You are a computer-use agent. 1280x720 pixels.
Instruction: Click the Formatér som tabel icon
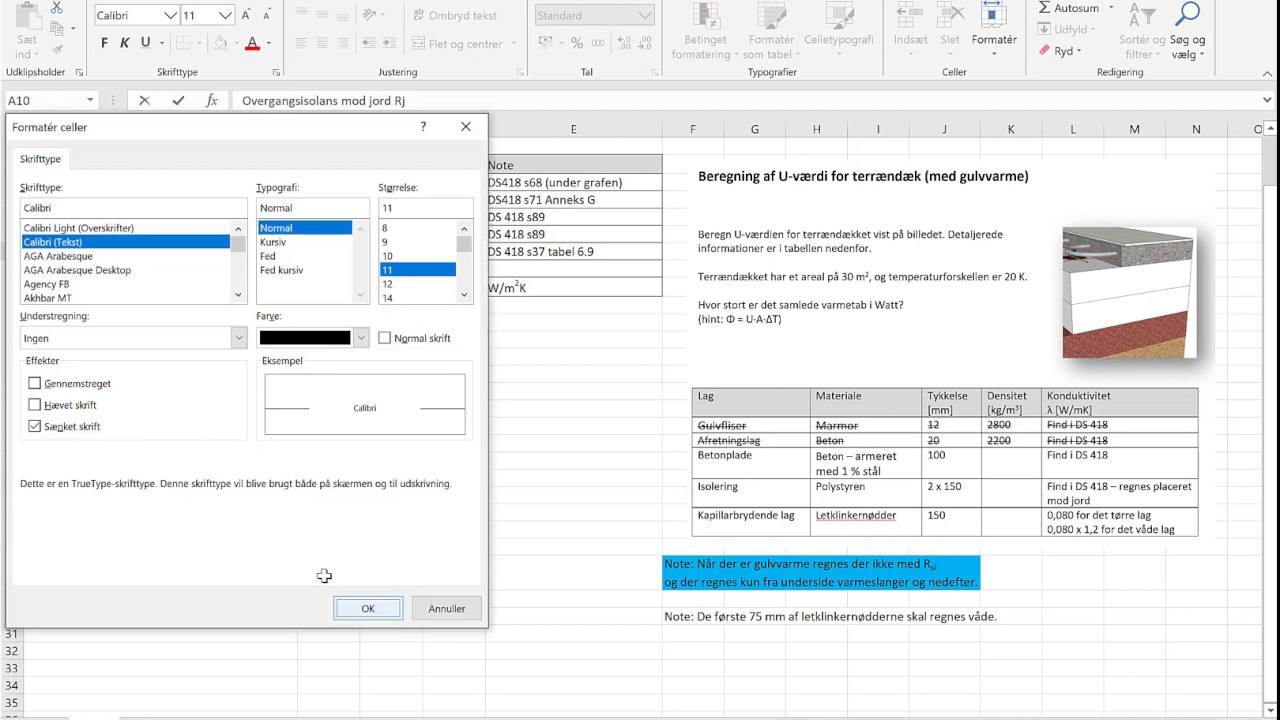click(771, 15)
